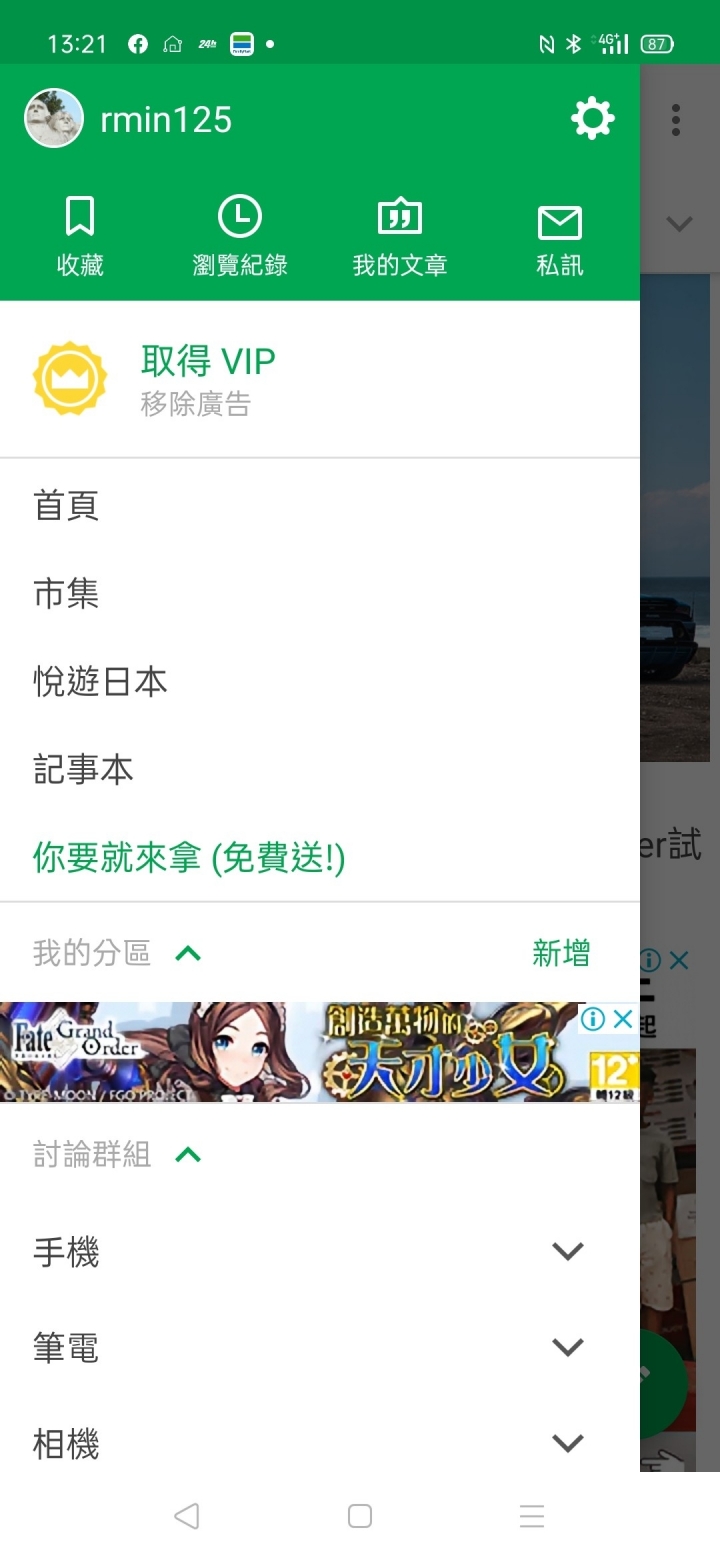Collapse the 討論群組 section

pos(188,1155)
